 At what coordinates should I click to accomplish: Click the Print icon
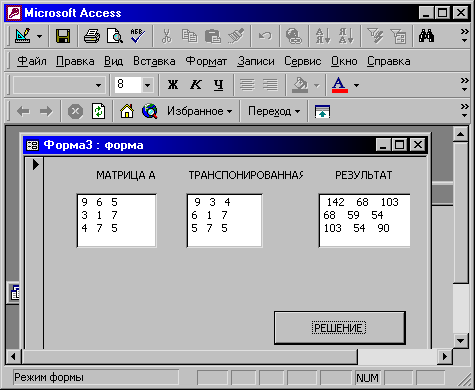pyautogui.click(x=92, y=36)
